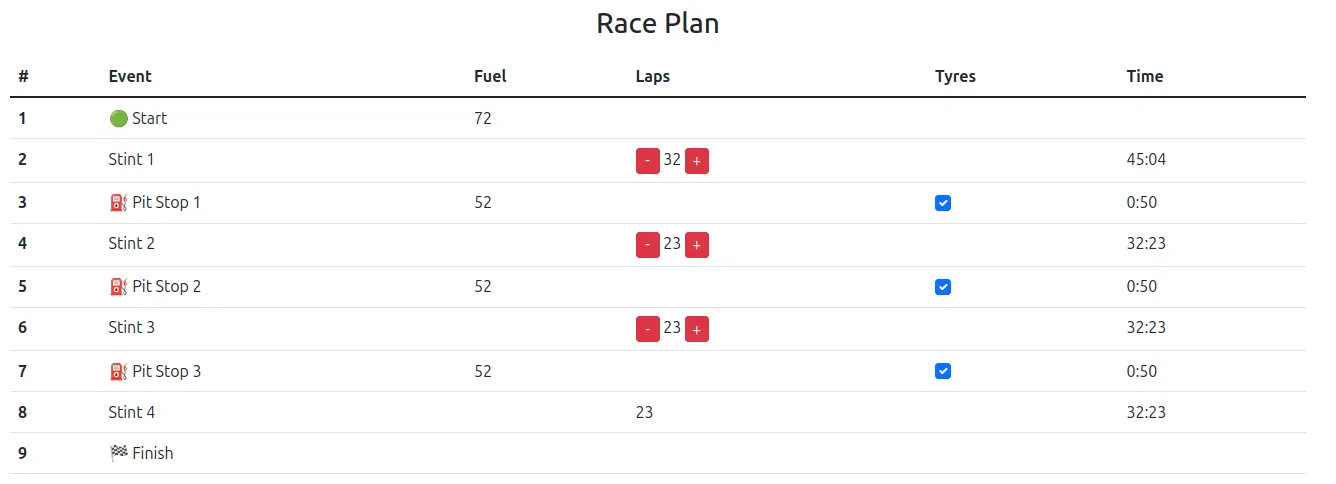Increase Stint 1 laps with plus button
Screen dimensions: 1336x484
[x=697, y=161]
